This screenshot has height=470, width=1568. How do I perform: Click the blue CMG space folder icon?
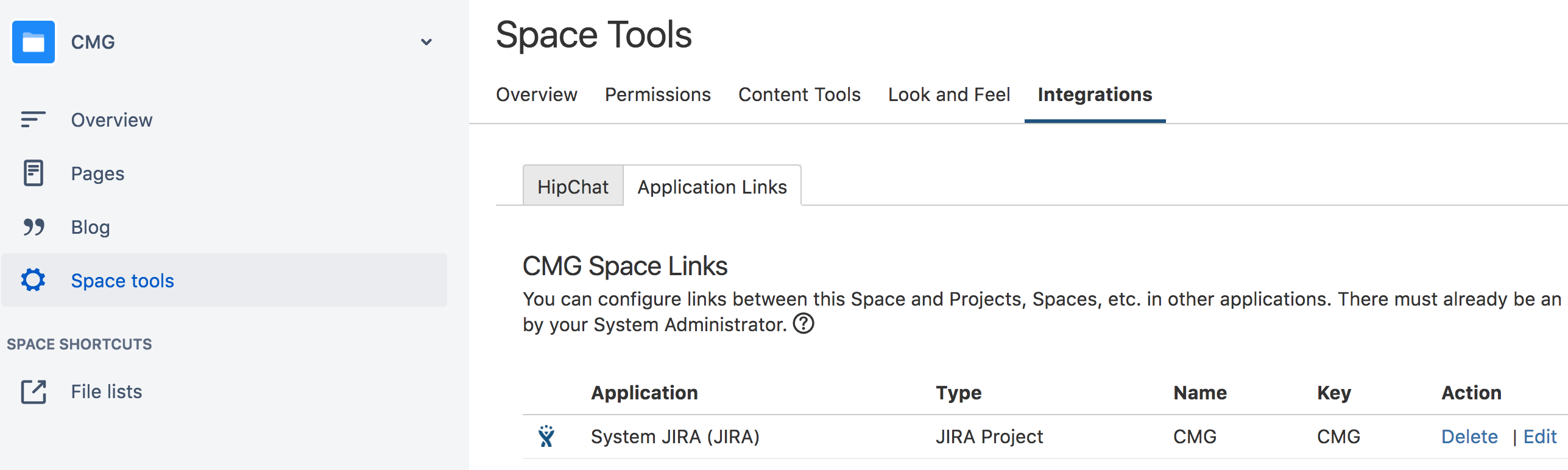[x=34, y=42]
